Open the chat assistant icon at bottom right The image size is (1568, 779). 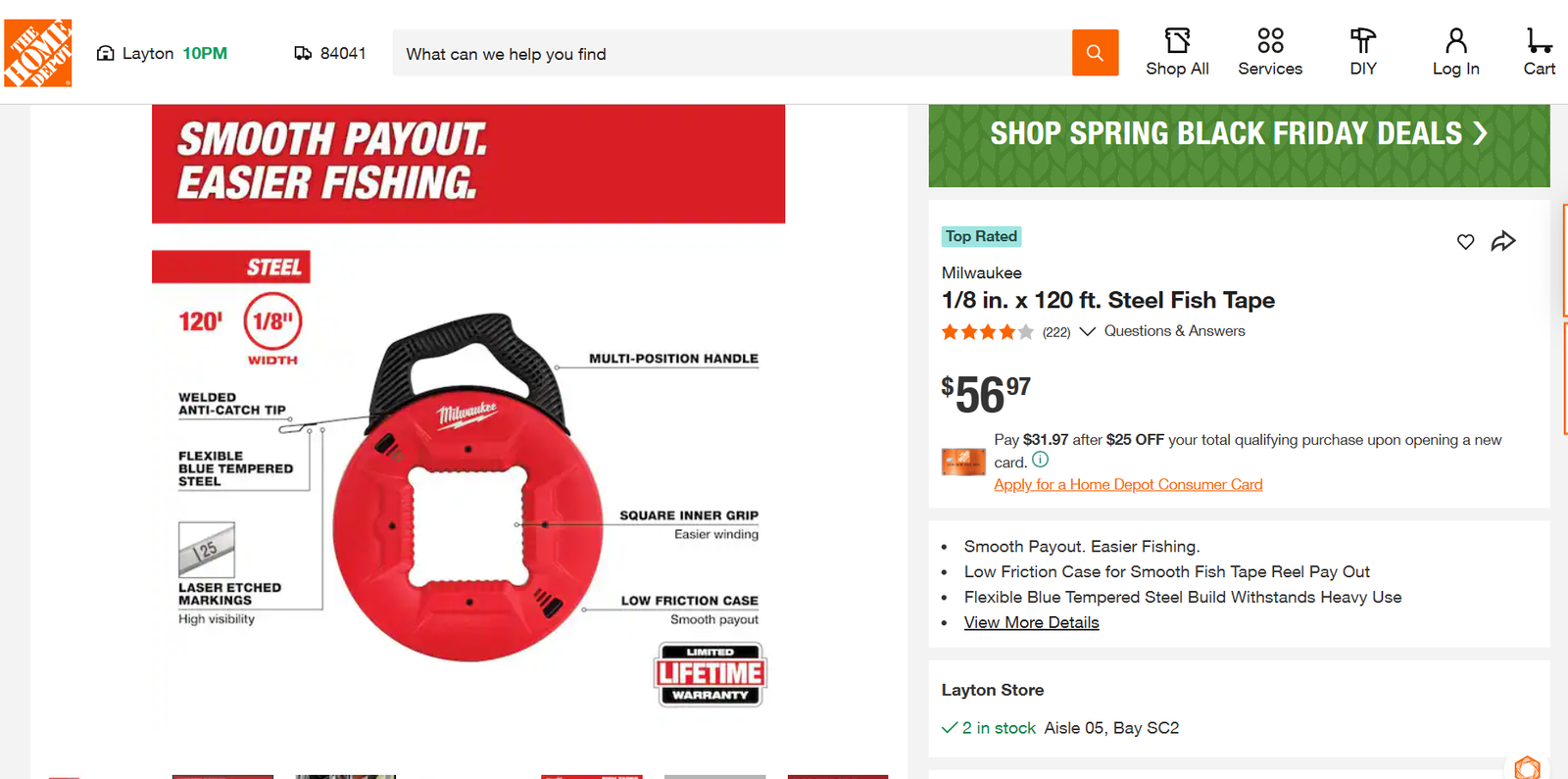tap(1527, 767)
